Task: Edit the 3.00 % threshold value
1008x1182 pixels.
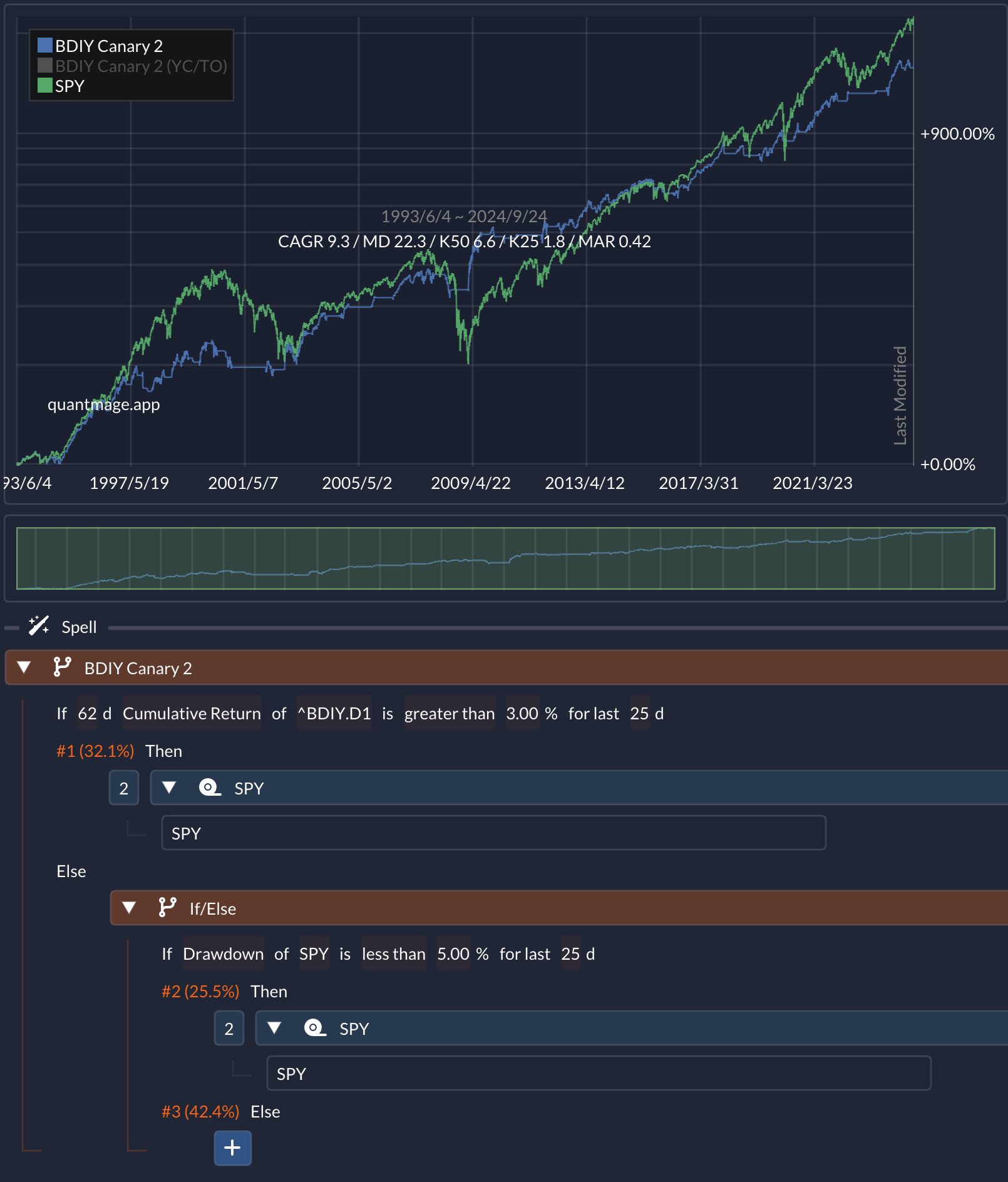Action: coord(522,713)
